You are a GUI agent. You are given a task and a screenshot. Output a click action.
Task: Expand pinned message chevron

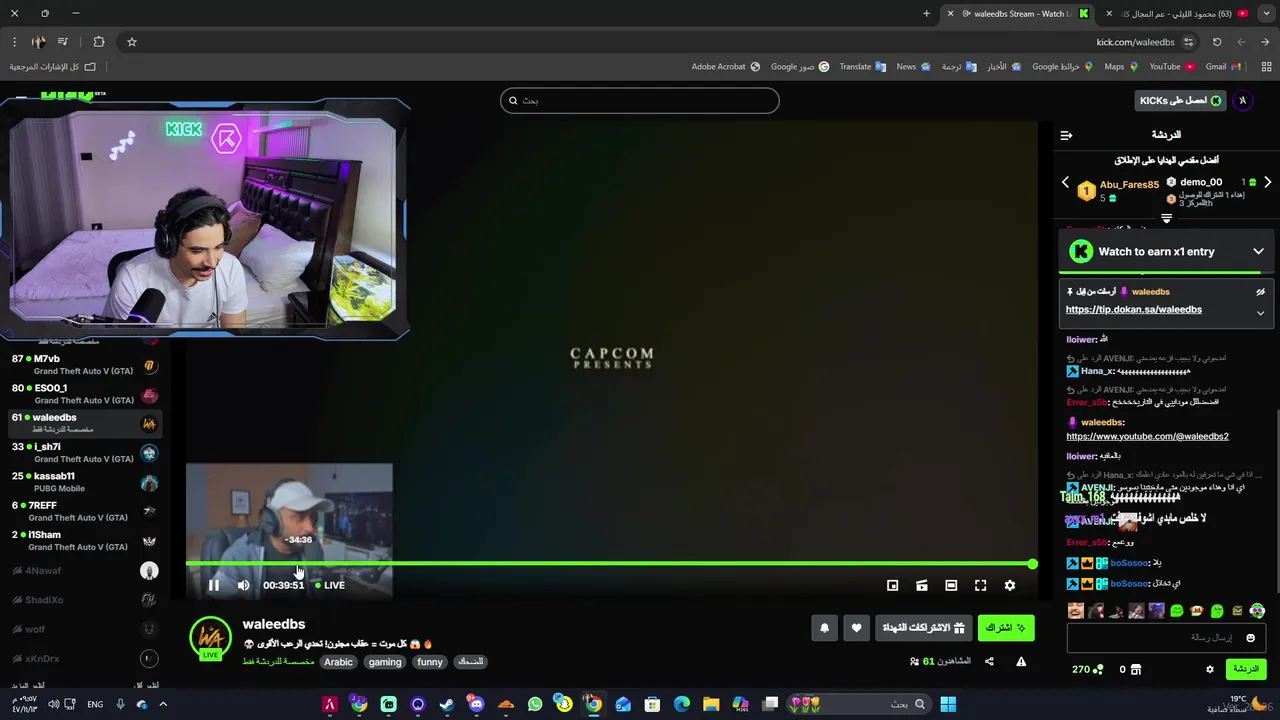point(1260,313)
